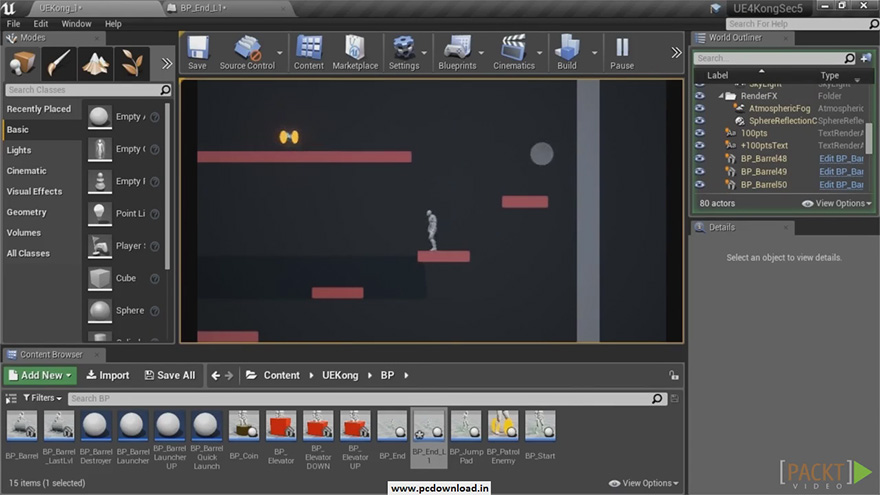The image size is (880, 495).
Task: Expand more modes with double arrow
Action: 167,63
